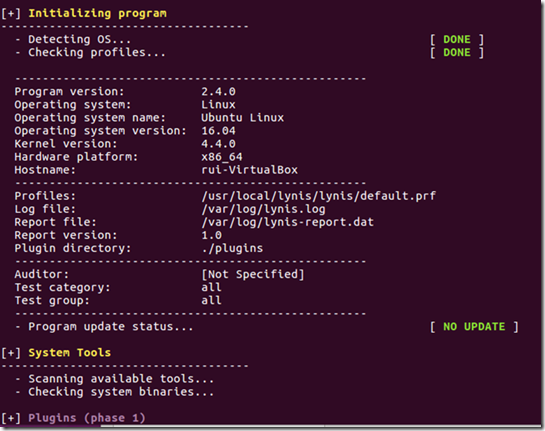Screen dimensions: 545x431
Task: Click the 'Test category:' label
Action: coord(62,288)
